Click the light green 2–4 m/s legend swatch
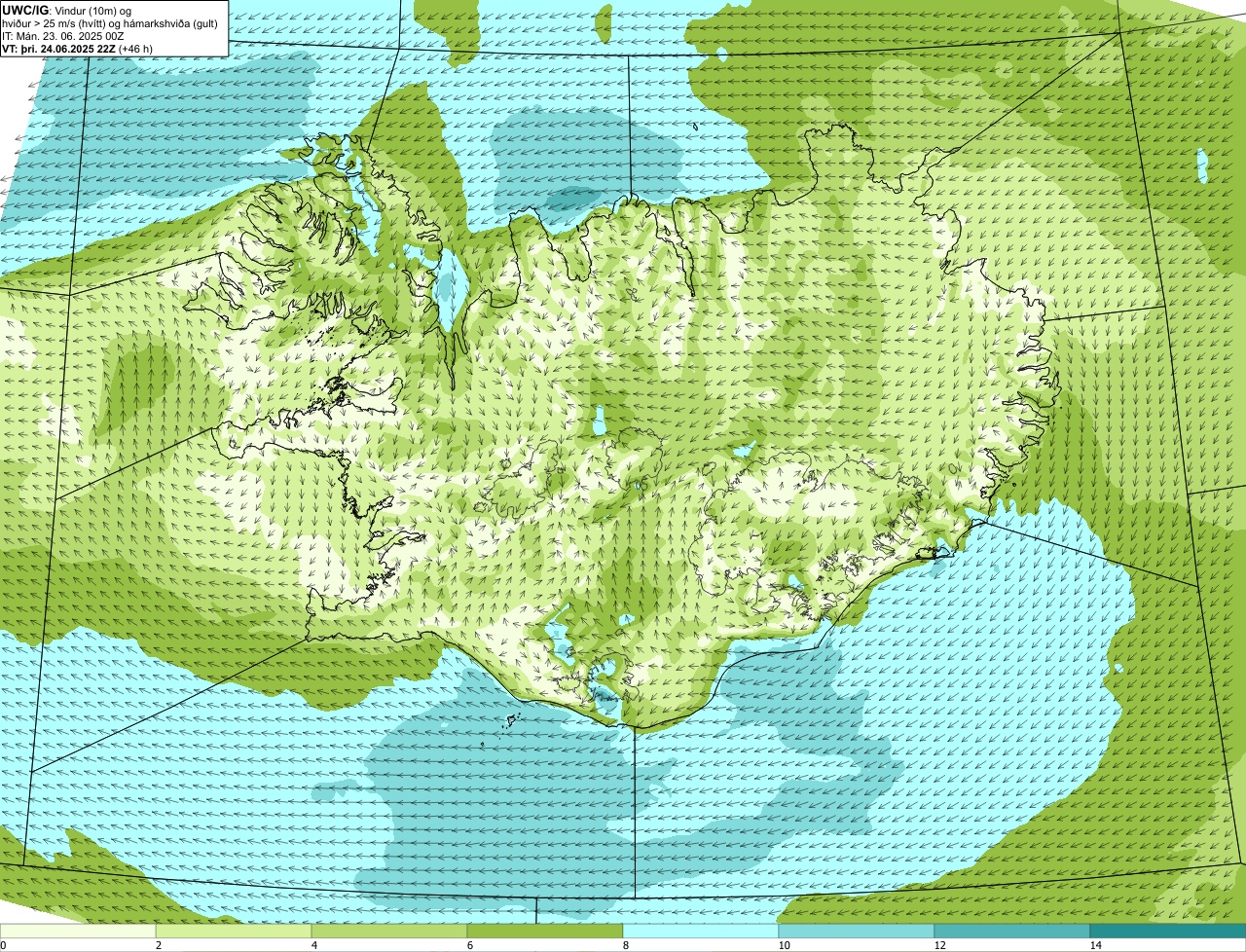 click(x=234, y=931)
